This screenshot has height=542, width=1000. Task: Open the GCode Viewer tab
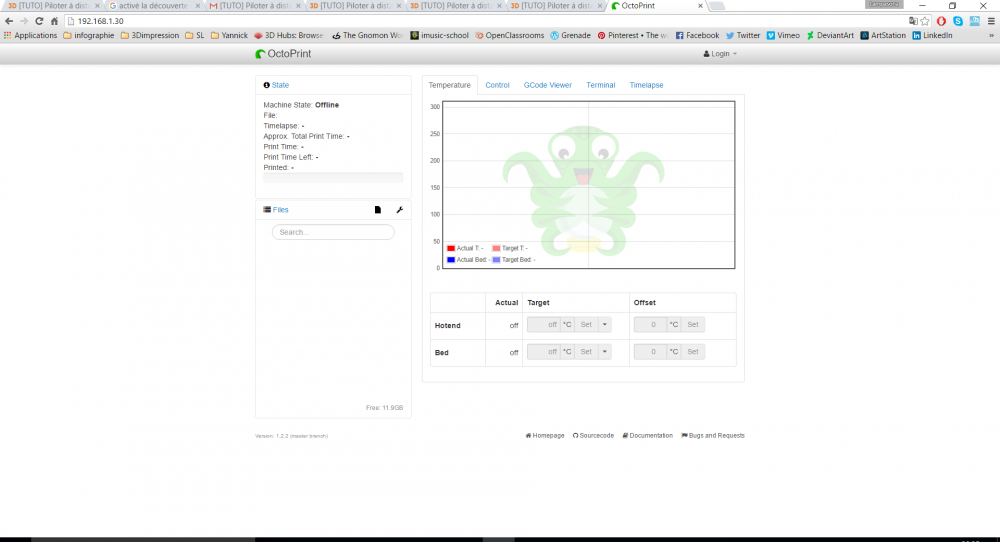(x=548, y=85)
